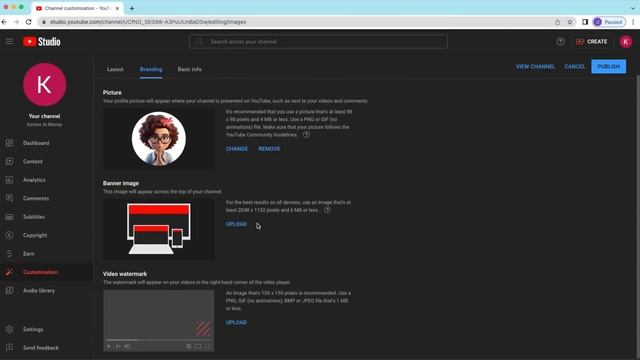Close the Channel customisation browser tab

(117, 8)
